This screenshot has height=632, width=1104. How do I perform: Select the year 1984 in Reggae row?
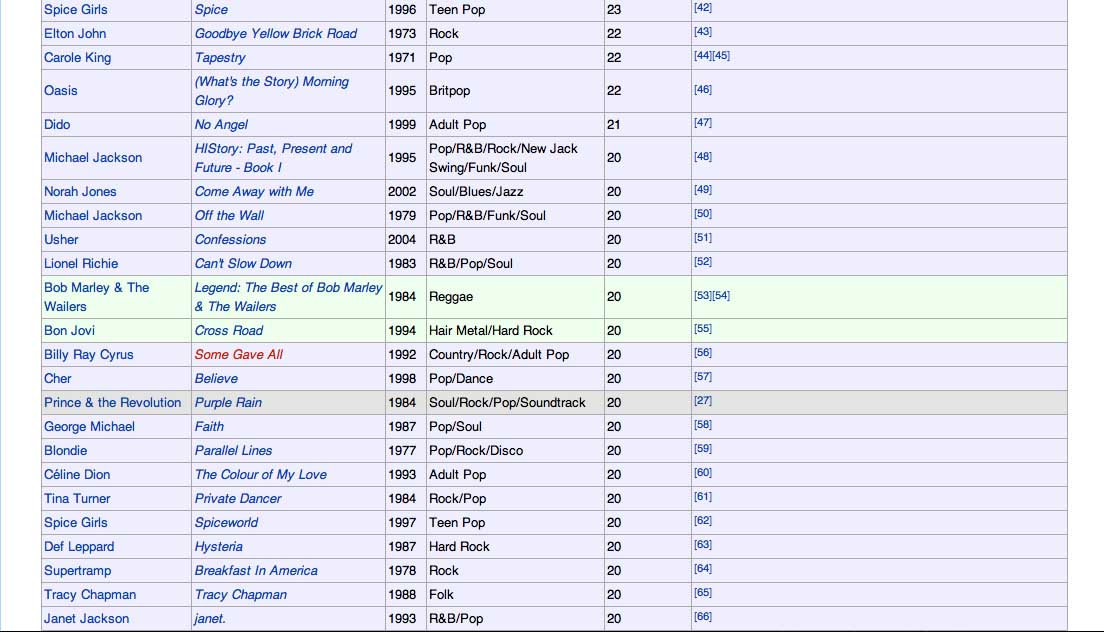(402, 297)
